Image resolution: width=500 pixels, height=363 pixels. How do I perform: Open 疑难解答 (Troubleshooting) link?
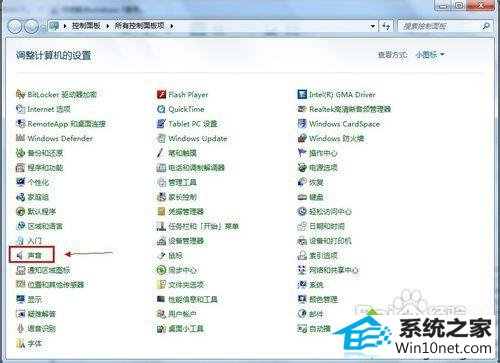(x=42, y=314)
